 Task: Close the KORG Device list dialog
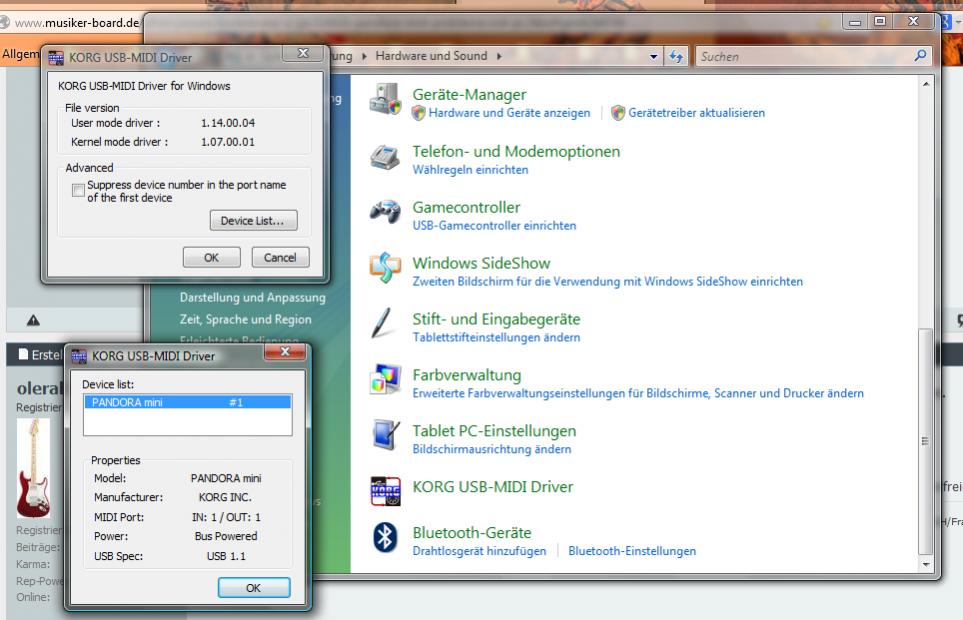click(x=285, y=352)
